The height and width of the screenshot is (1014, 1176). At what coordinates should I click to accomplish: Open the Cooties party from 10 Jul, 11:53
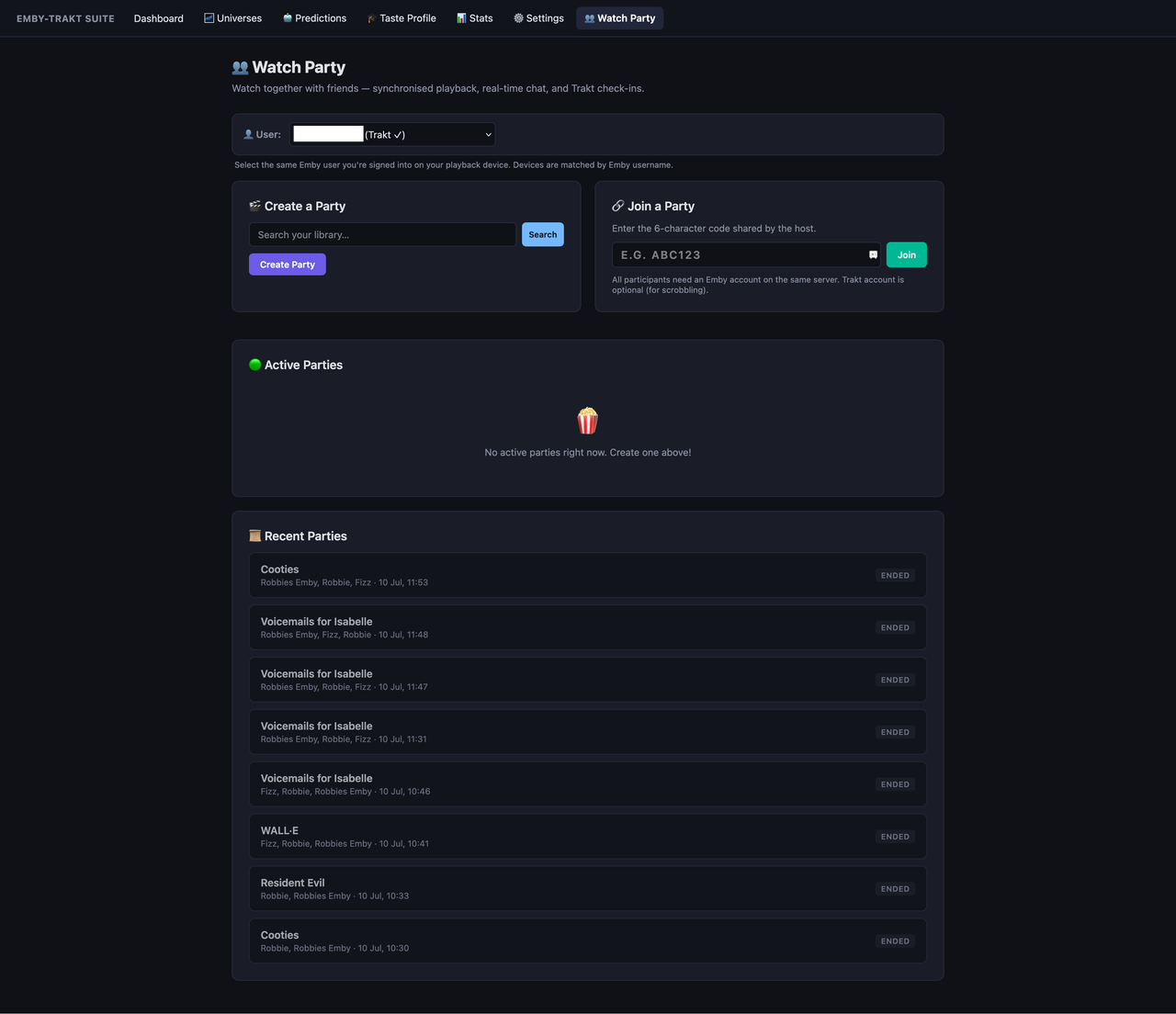click(x=588, y=575)
